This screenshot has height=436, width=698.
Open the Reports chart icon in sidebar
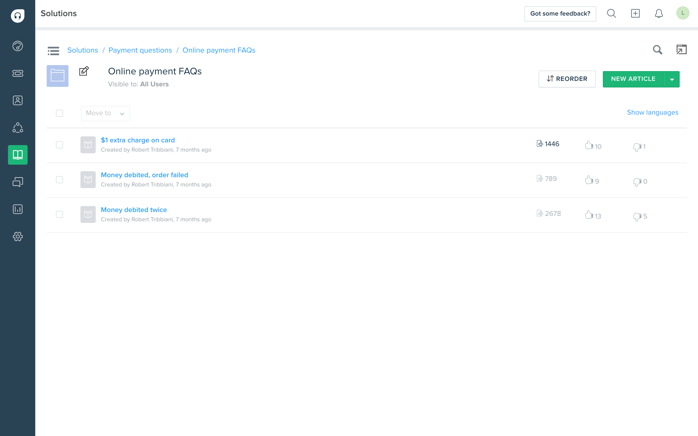pyautogui.click(x=17, y=209)
